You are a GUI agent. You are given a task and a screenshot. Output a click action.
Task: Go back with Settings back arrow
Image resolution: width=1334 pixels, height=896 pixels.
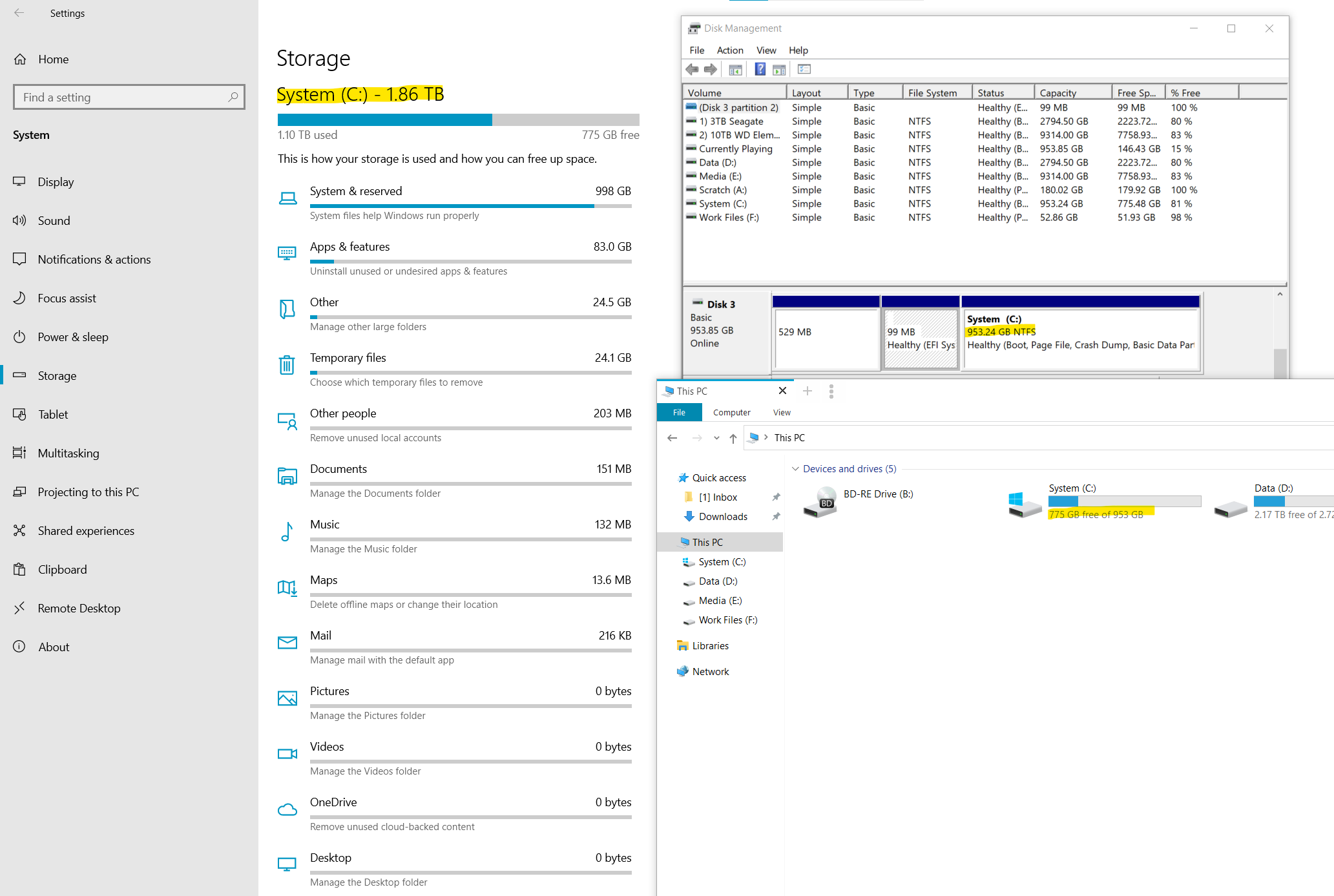click(19, 13)
